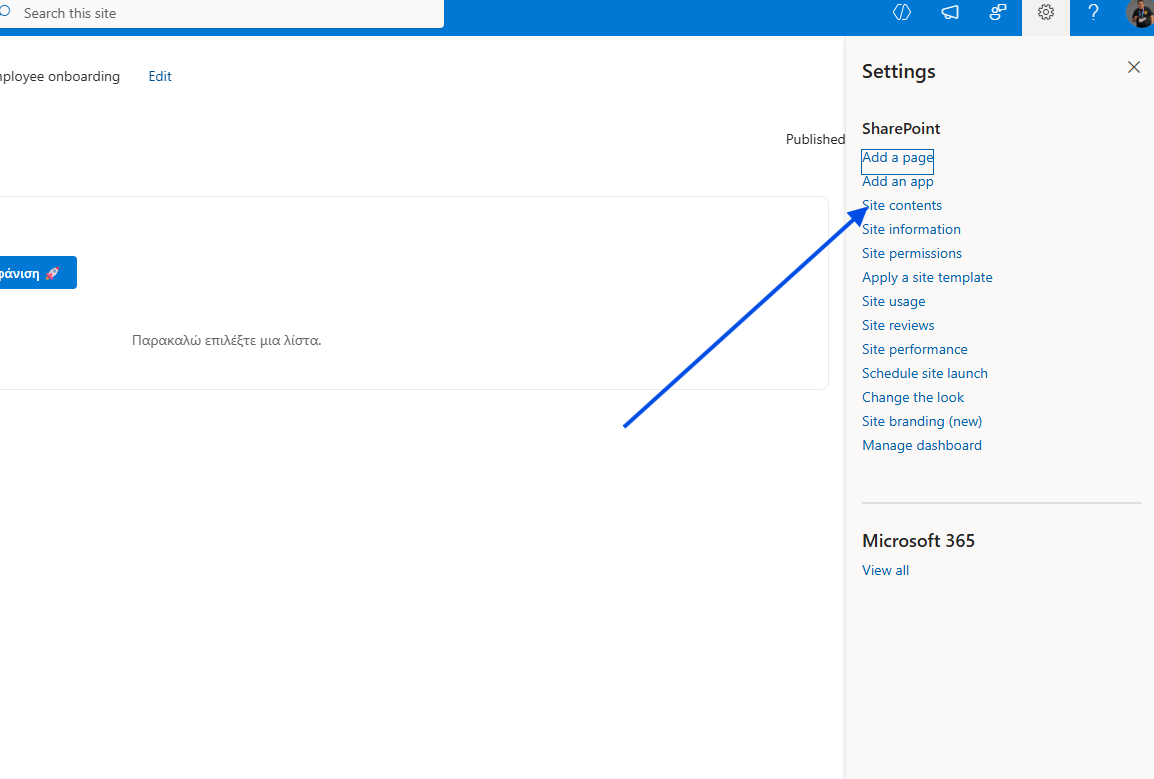Open Site usage
Image resolution: width=1154 pixels, height=779 pixels.
pos(893,302)
